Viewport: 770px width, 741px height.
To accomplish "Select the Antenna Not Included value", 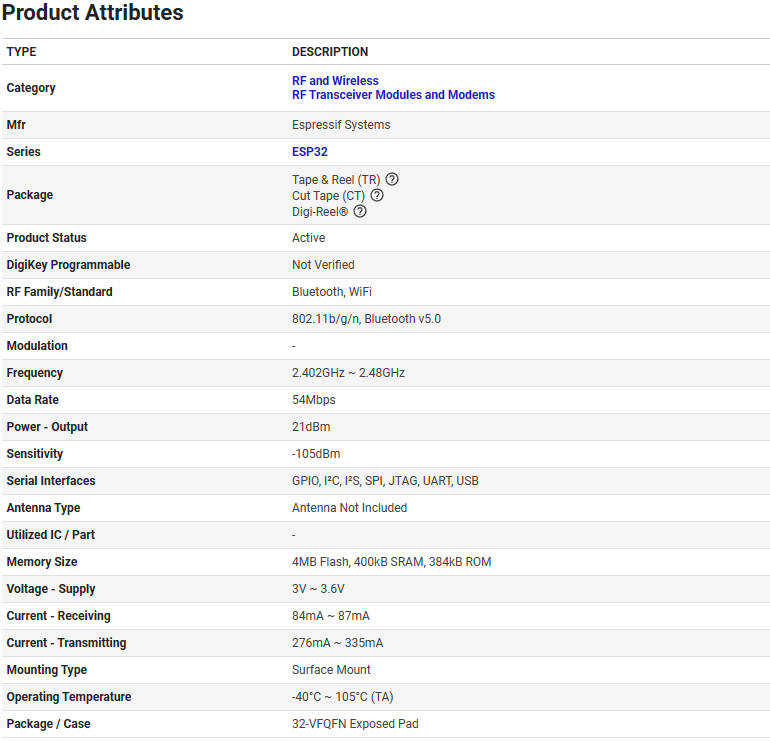I will click(349, 508).
